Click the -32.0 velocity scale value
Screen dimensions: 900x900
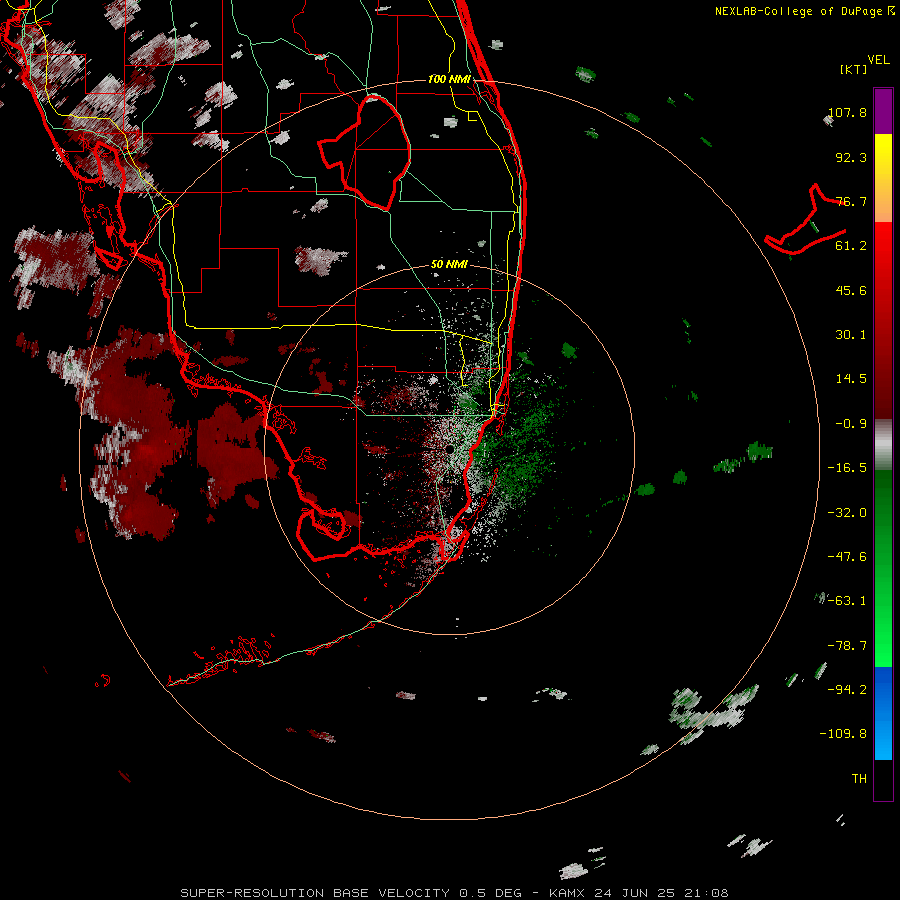click(847, 513)
